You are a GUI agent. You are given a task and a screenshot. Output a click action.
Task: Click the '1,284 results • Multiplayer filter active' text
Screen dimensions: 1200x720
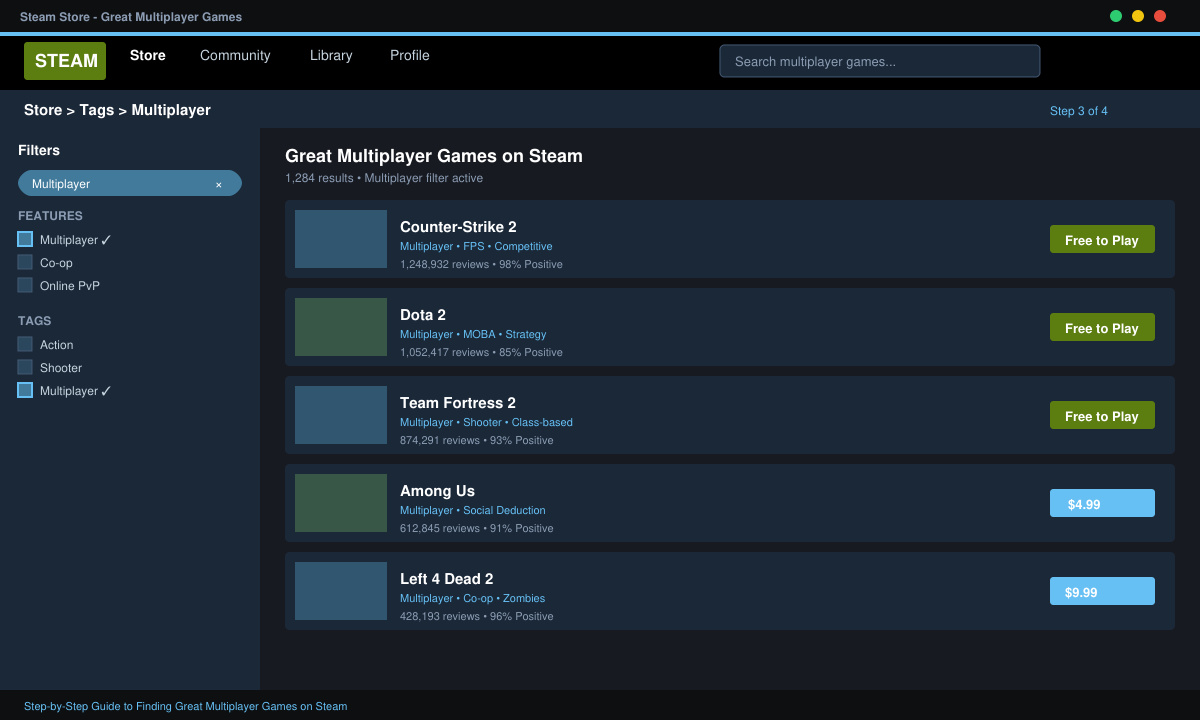384,178
